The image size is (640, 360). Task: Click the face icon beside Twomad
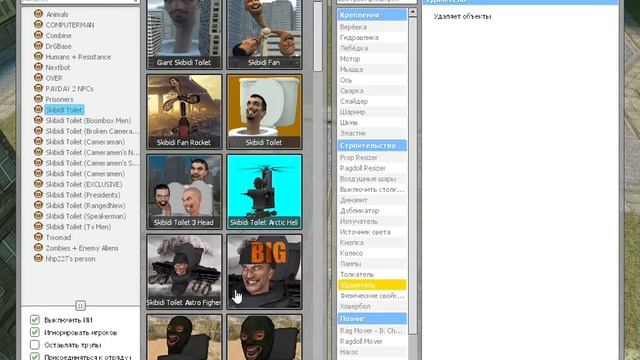pyautogui.click(x=38, y=237)
